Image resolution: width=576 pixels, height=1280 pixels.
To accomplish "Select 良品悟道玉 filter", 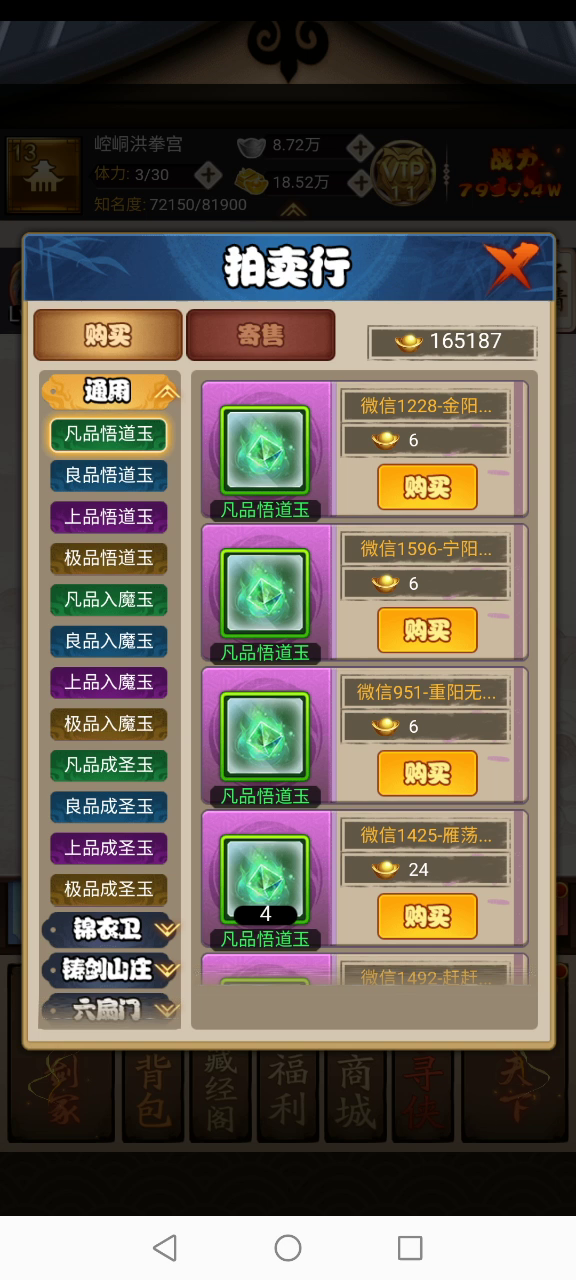I will [109, 475].
